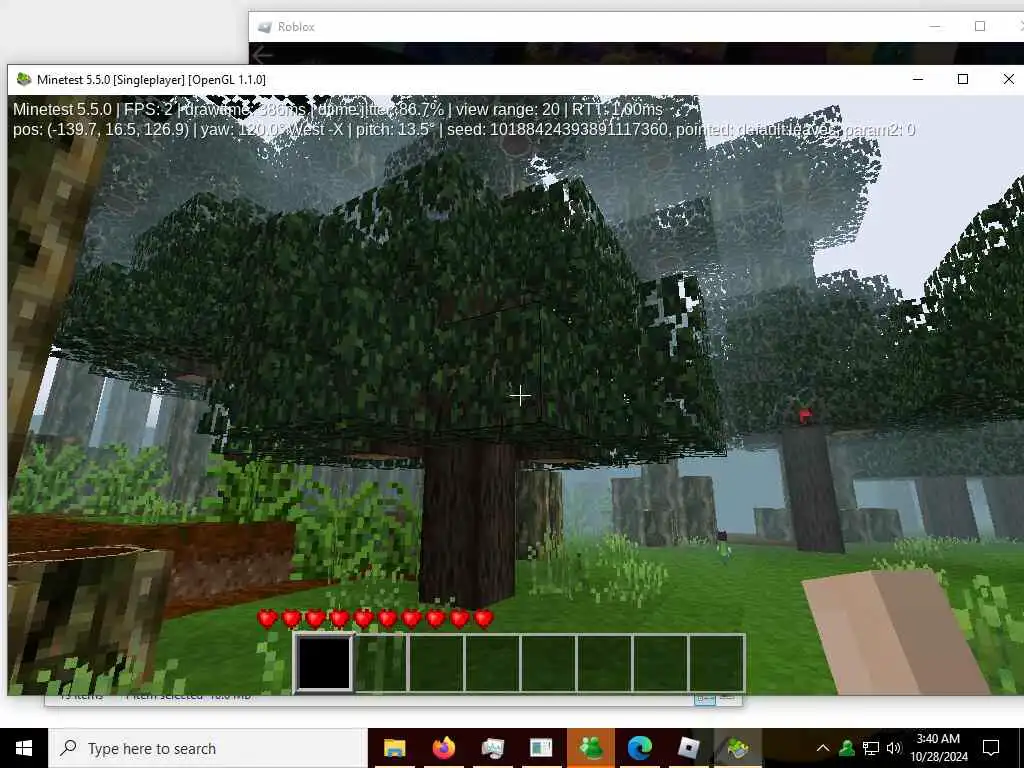Open the monitor chart app on taskbar
The image size is (1024, 768).
(492, 748)
